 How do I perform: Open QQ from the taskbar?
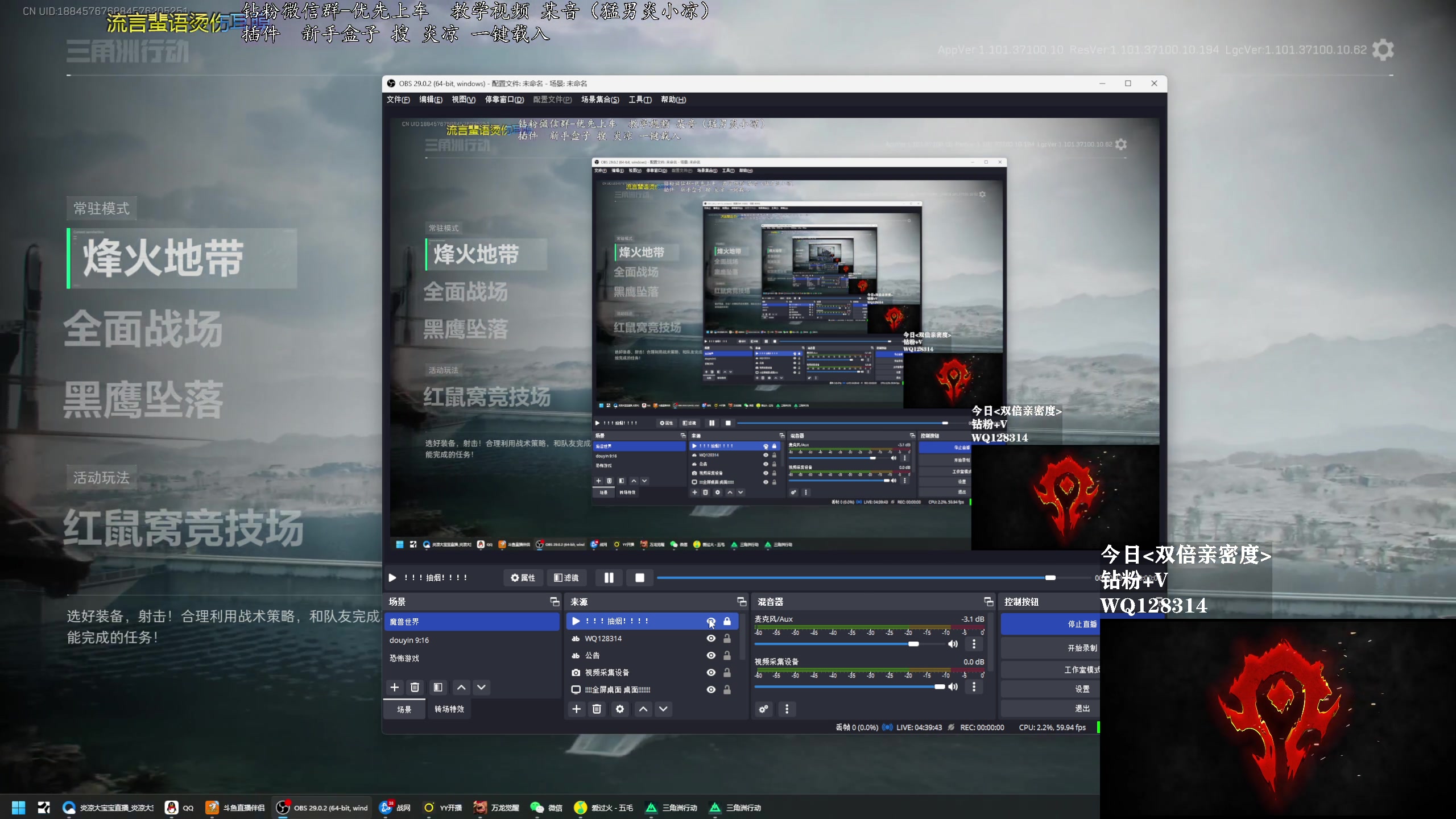pos(179,808)
